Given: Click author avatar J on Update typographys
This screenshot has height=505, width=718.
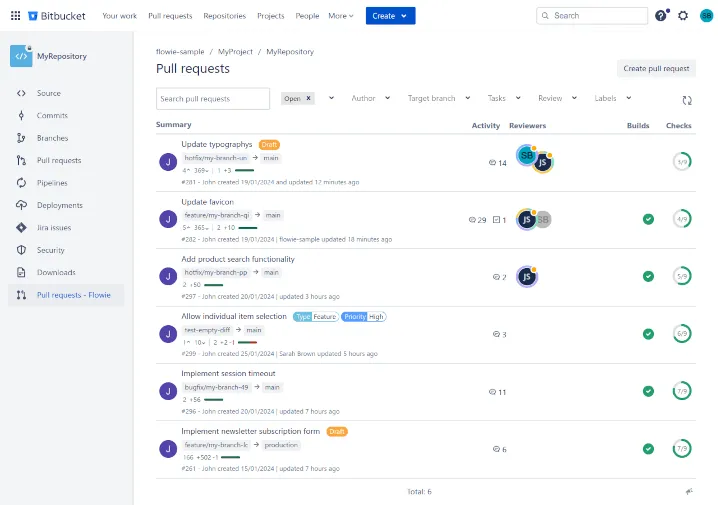Looking at the screenshot, I should click(x=168, y=162).
